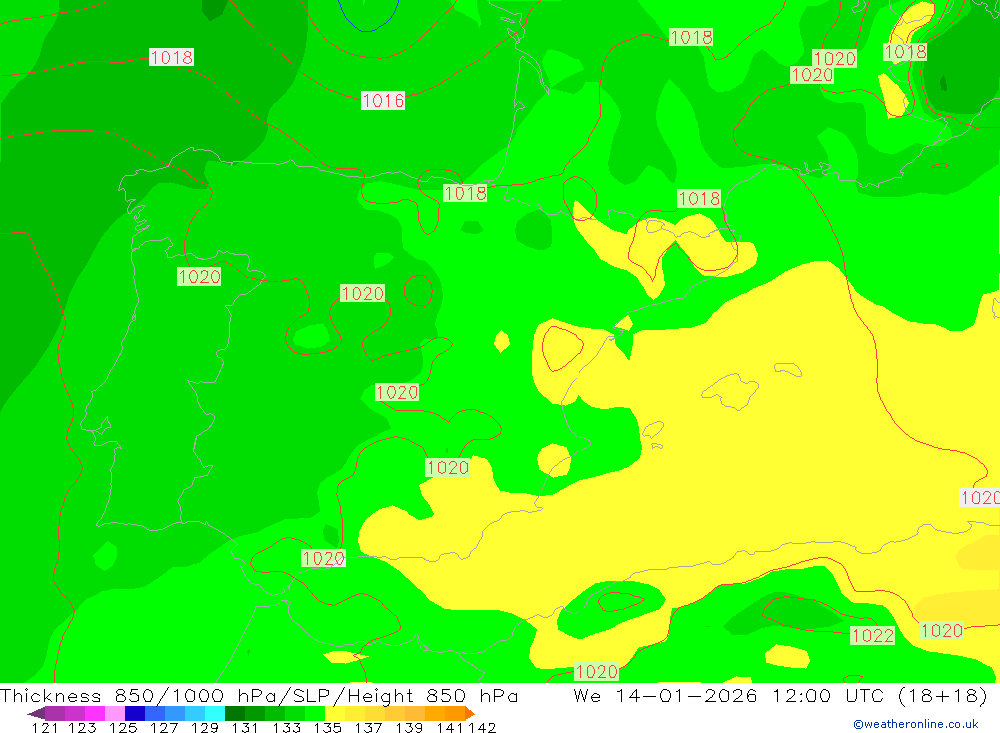
Task: Click the orange right arrow of the legend
Action: 470,713
